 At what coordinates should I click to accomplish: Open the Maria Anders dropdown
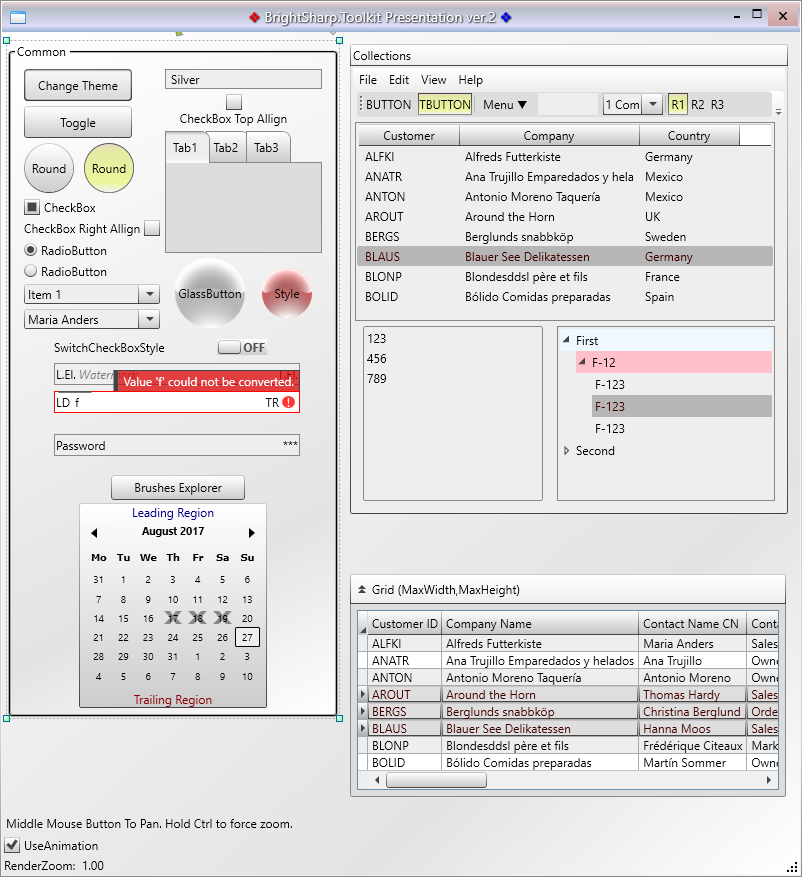(x=149, y=320)
